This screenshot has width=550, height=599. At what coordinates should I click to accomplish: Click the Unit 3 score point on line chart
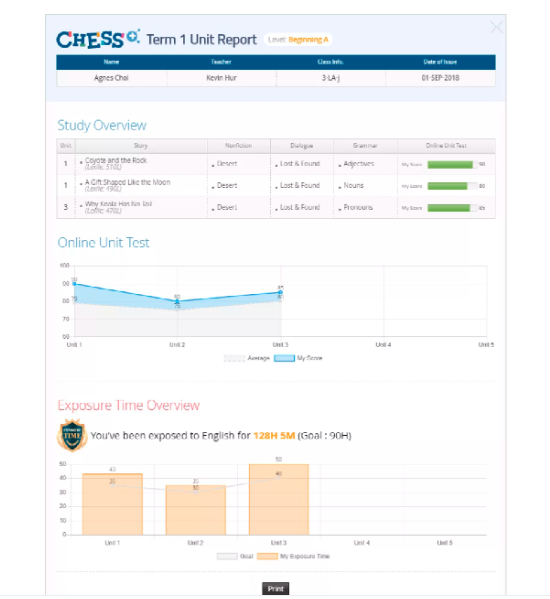click(x=280, y=292)
